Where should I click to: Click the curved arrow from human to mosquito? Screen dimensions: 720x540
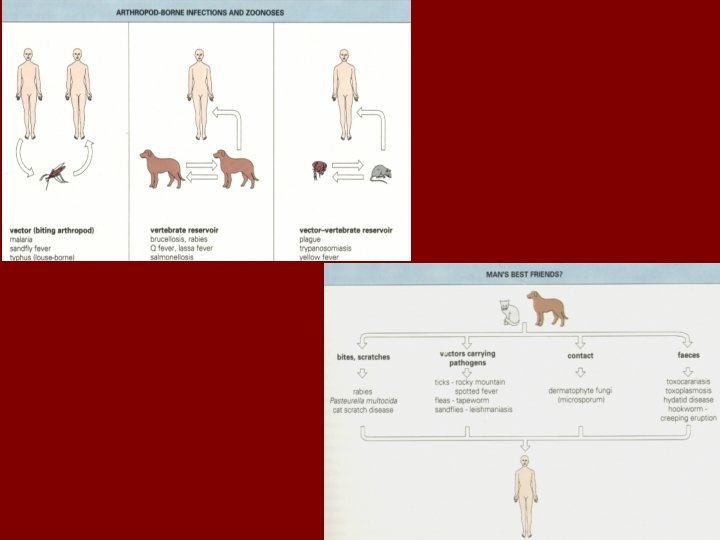click(24, 158)
